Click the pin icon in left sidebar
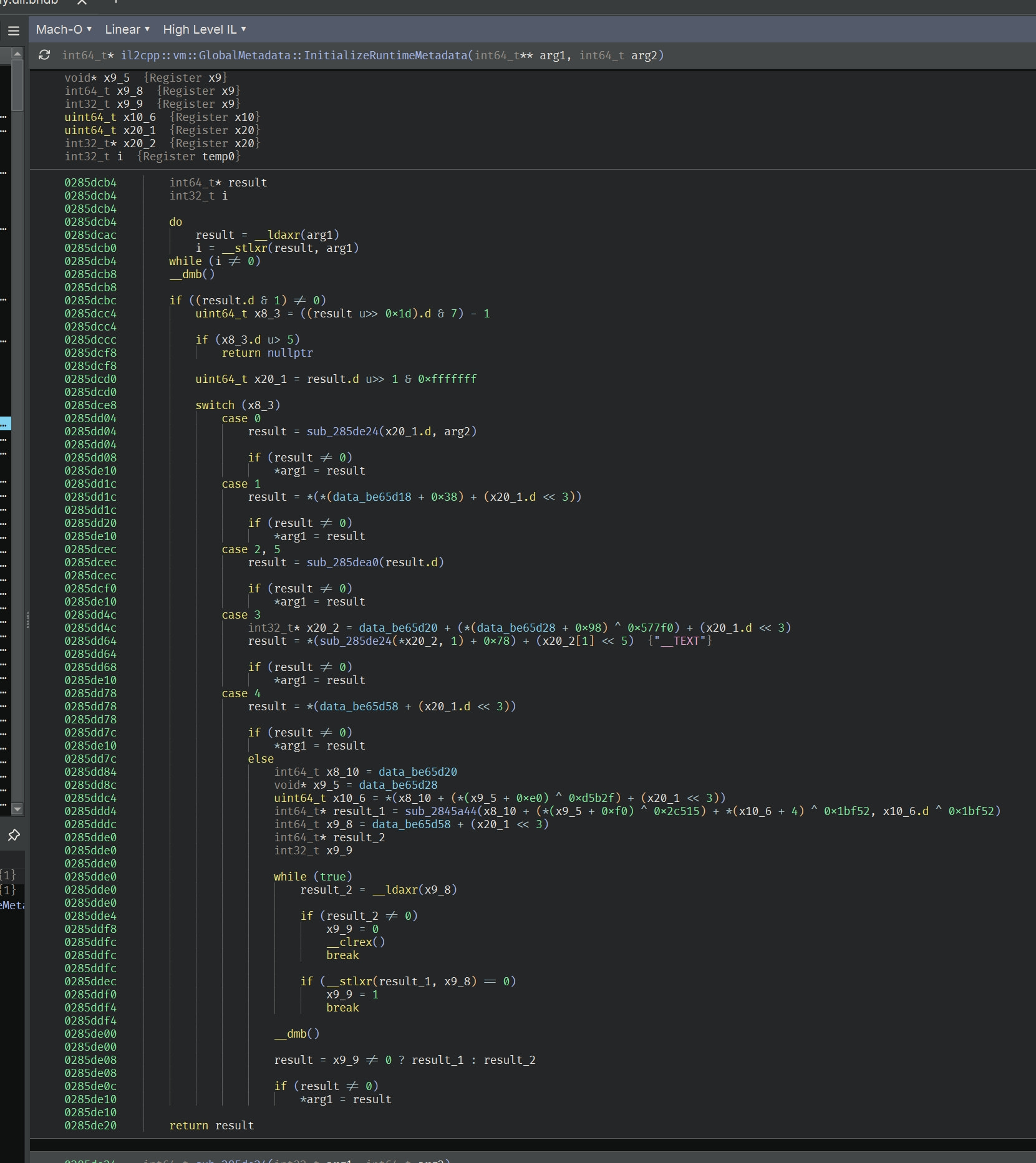This screenshot has width=1036, height=1163. [x=14, y=835]
